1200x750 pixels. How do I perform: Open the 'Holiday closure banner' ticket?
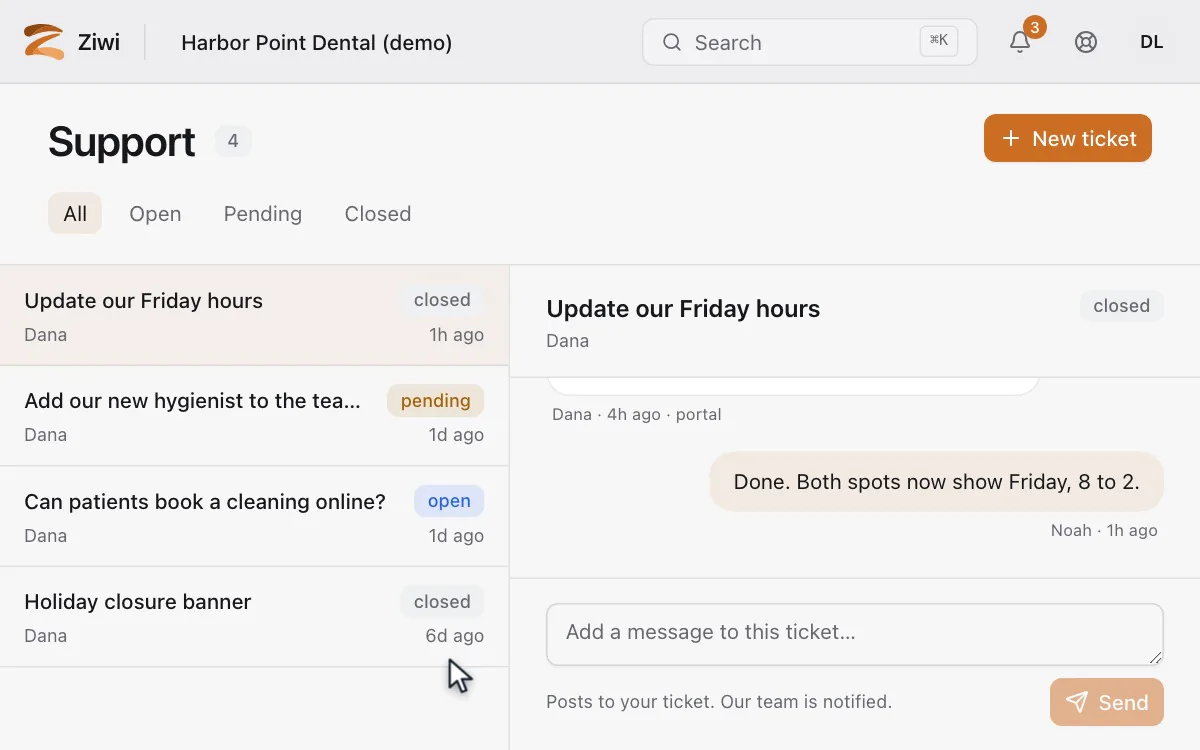(x=254, y=617)
